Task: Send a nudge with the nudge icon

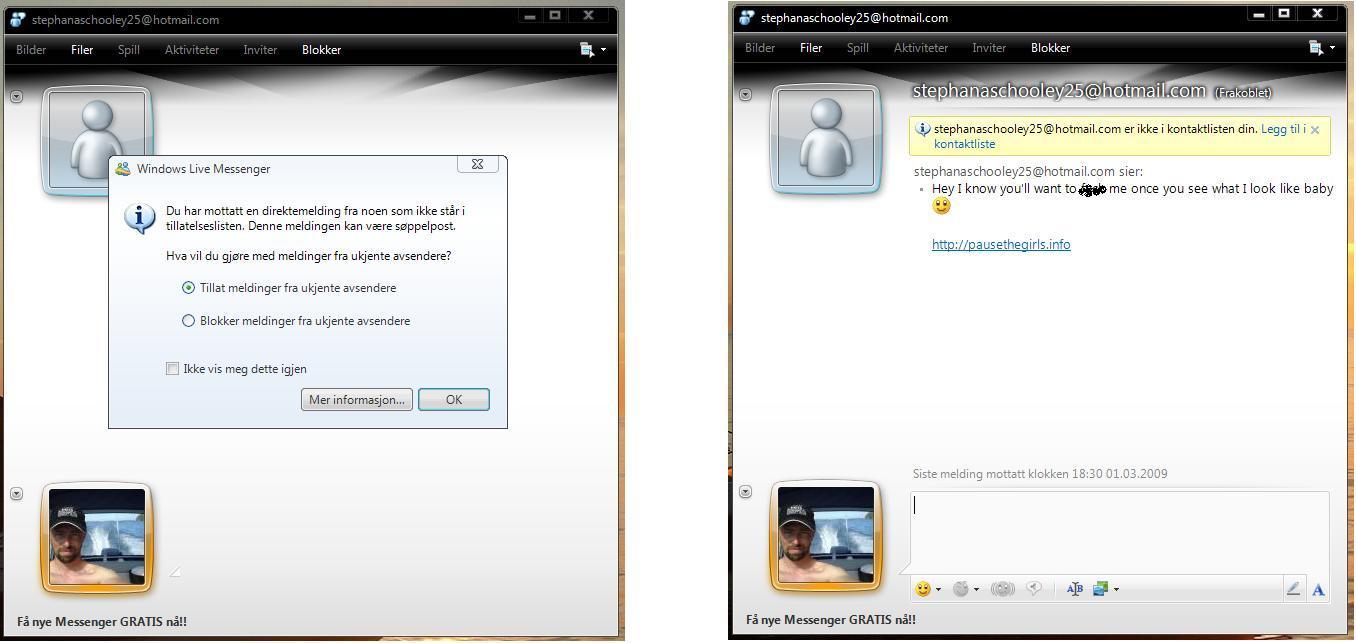Action: (1002, 589)
